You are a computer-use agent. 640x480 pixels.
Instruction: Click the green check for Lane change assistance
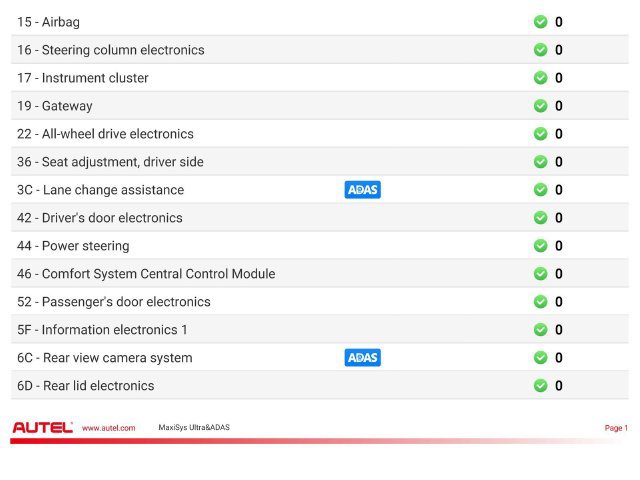click(540, 189)
